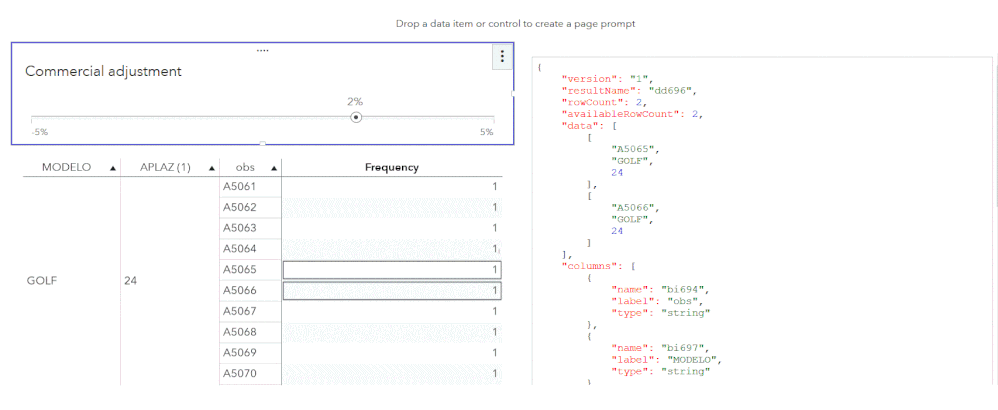998x410 pixels.
Task: Click the Frequency column header
Action: coord(391,167)
